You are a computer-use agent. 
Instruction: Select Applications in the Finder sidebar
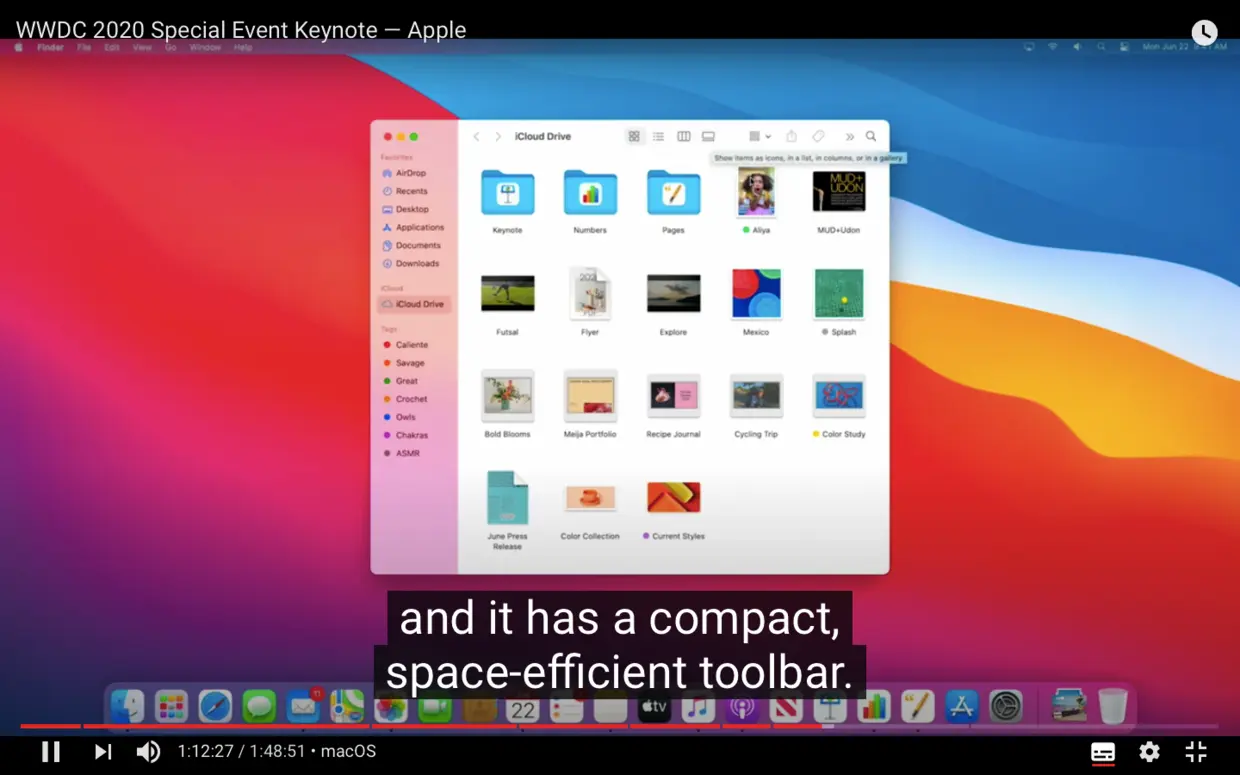pyautogui.click(x=413, y=227)
